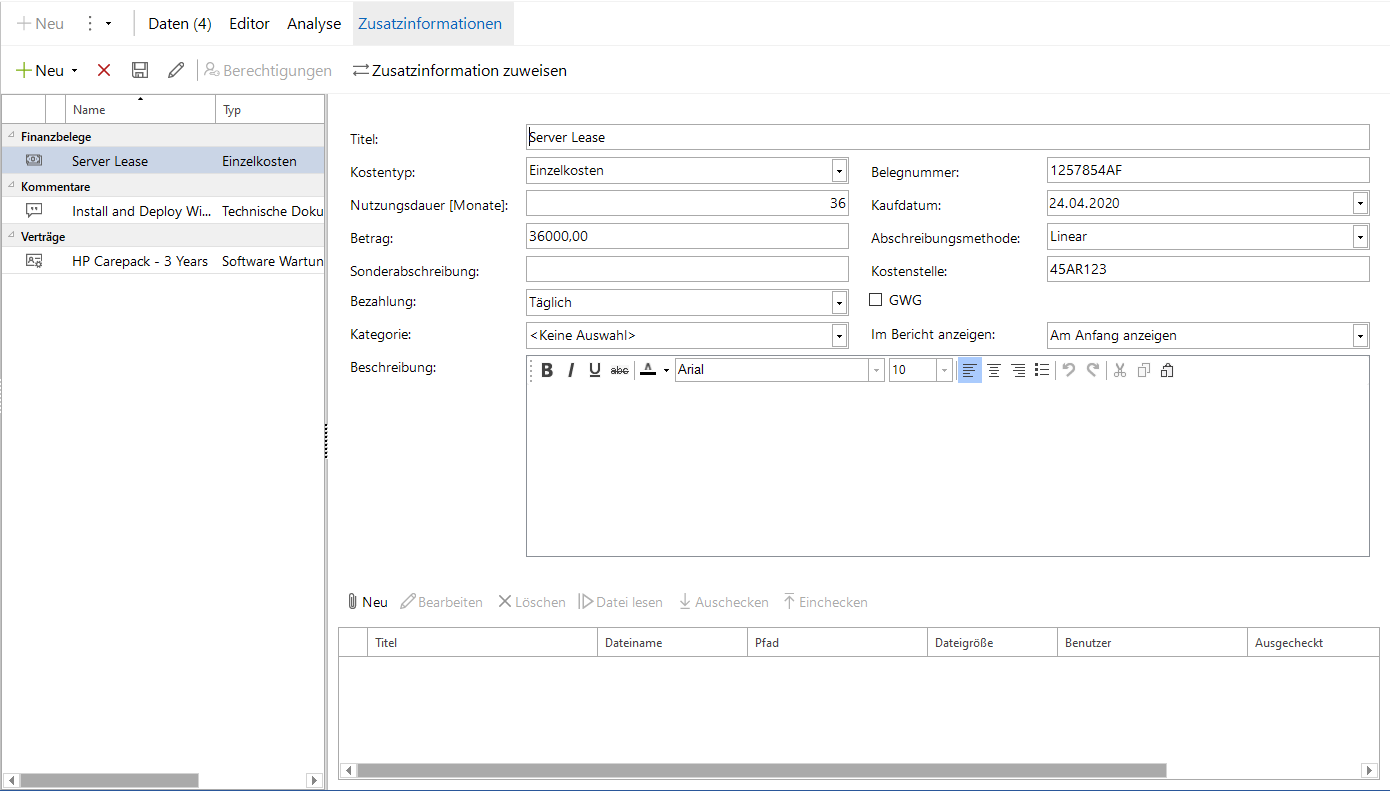Click the Nutzungsdauer [Monate] field

(x=687, y=204)
